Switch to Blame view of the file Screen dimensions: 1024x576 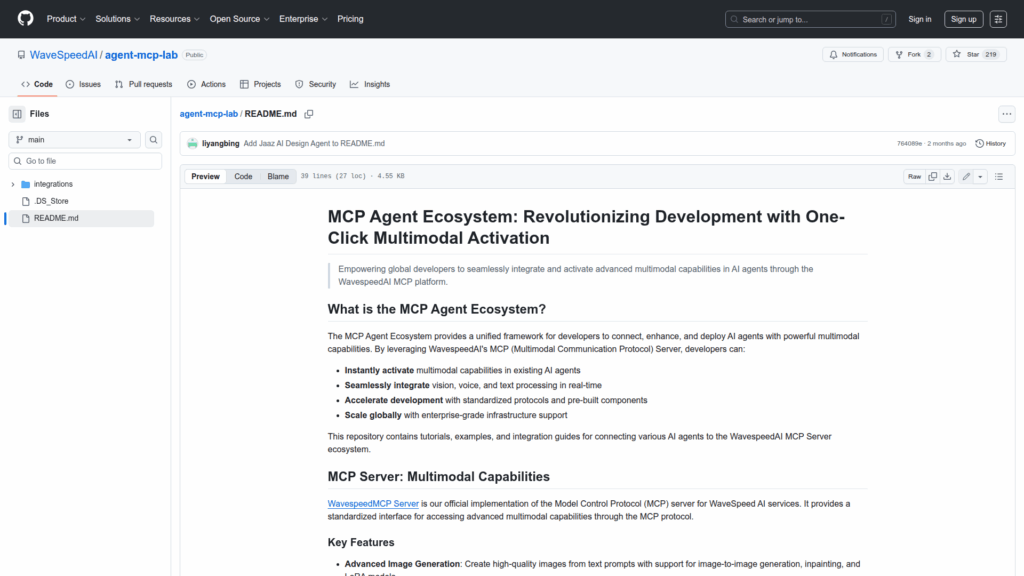277,176
